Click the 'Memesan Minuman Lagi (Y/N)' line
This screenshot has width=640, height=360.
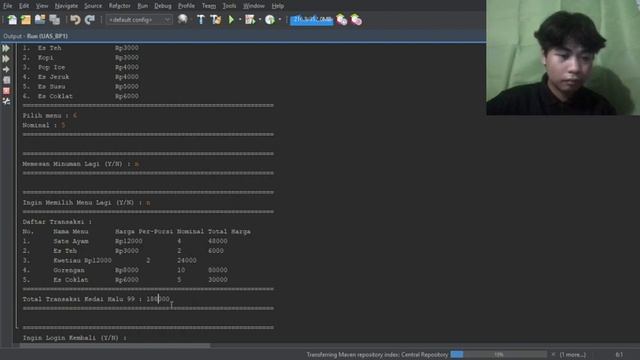pyautogui.click(x=80, y=164)
